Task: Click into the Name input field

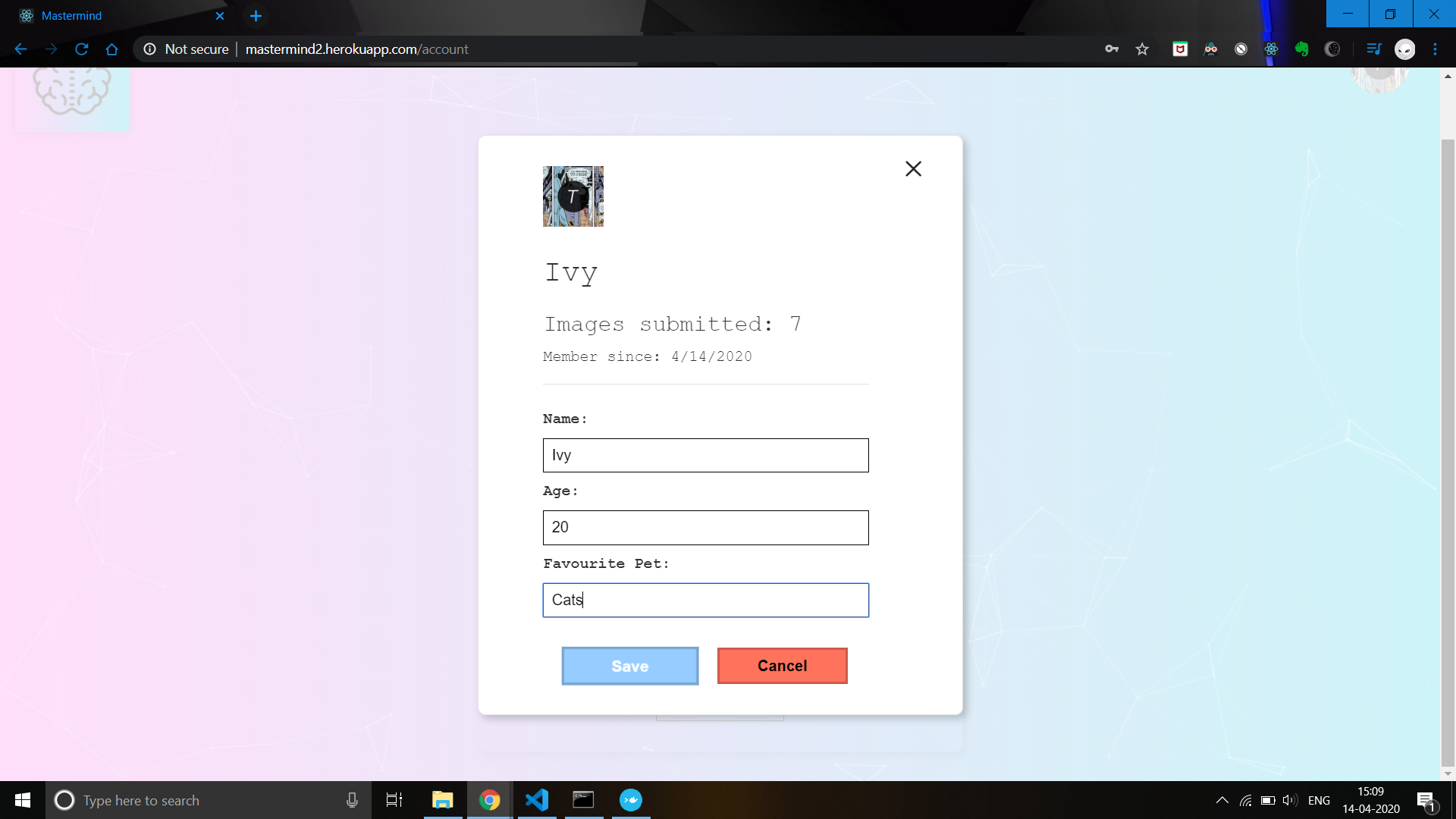Action: pos(705,455)
